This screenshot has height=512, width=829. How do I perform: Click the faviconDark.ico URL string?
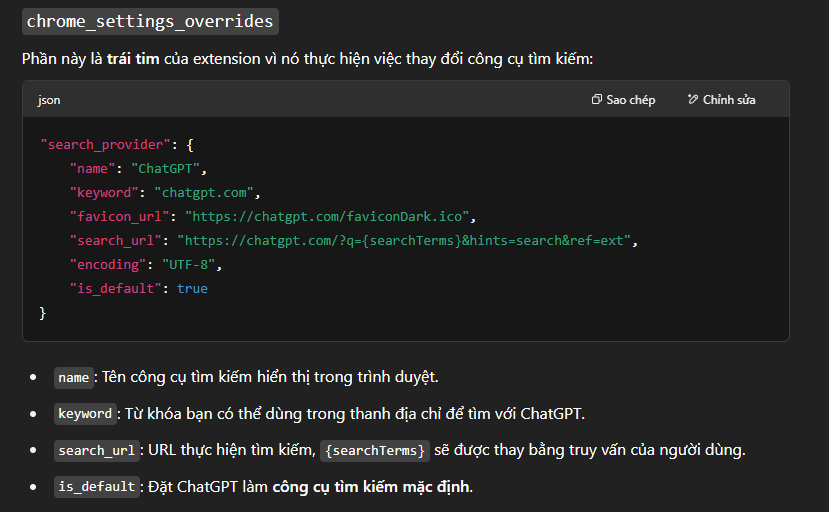(x=327, y=216)
